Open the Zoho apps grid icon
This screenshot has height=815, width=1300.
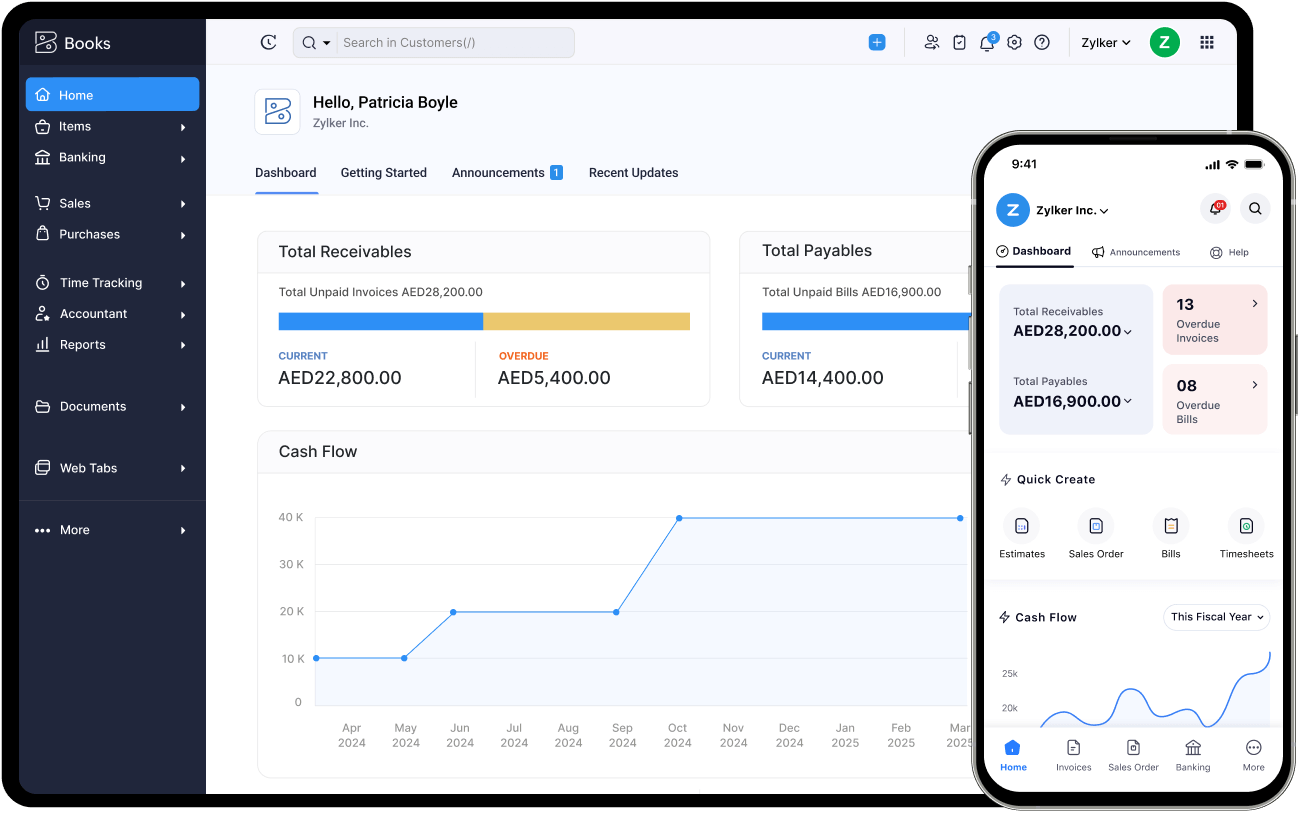[1206, 42]
